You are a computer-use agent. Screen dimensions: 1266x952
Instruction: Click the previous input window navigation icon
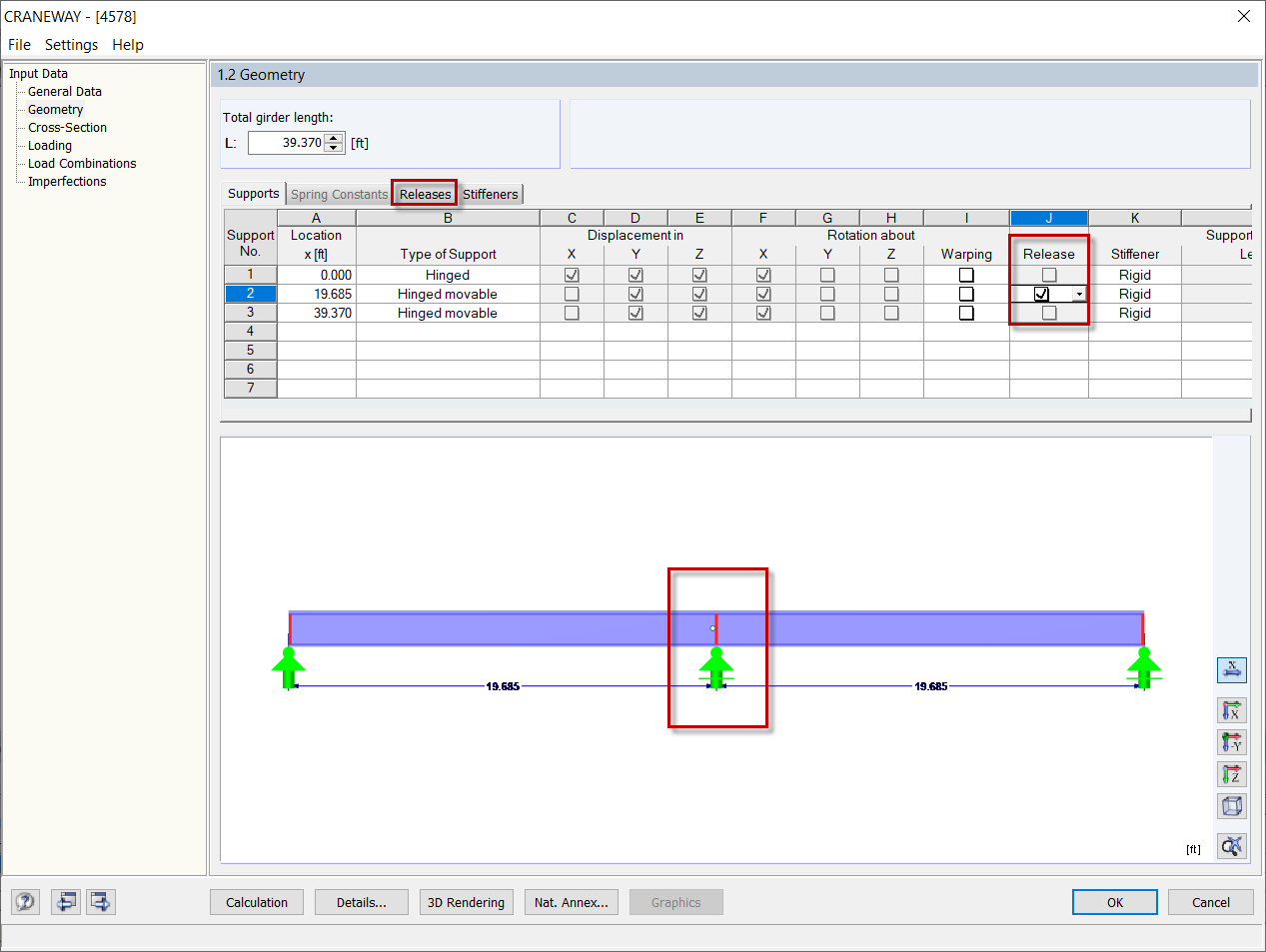point(65,901)
